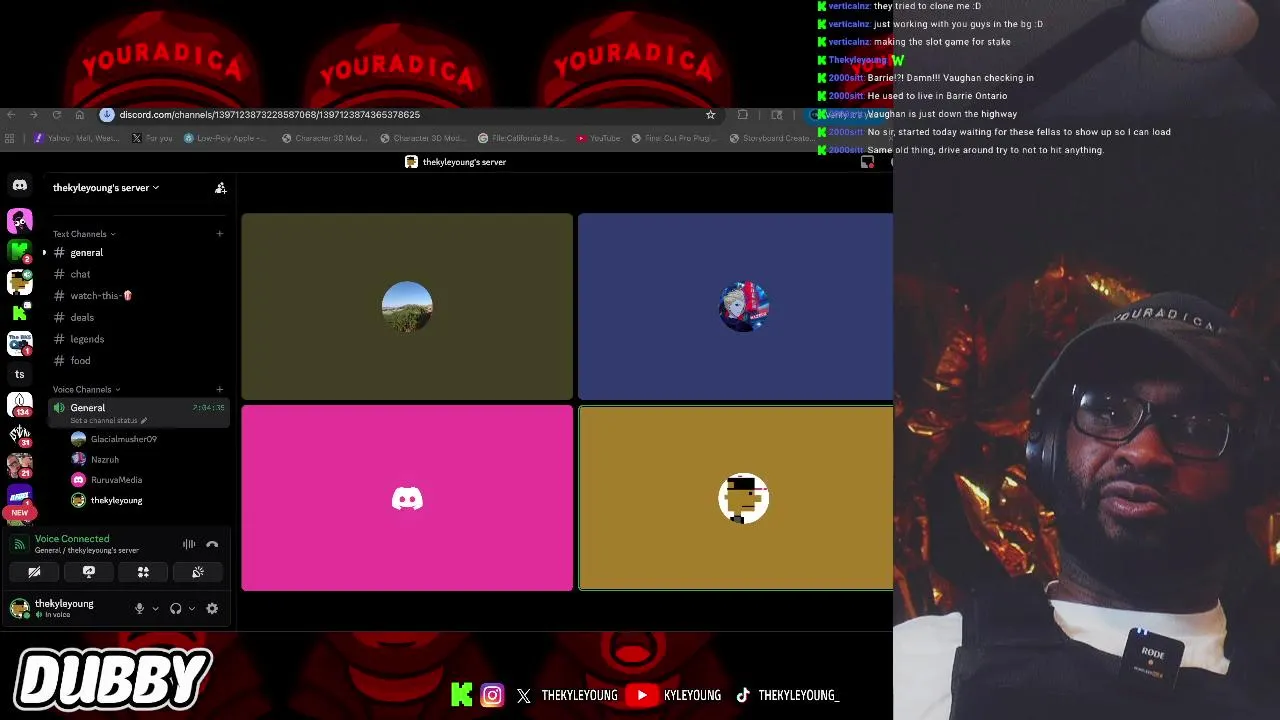Open the 'ts' server icon

tap(19, 374)
